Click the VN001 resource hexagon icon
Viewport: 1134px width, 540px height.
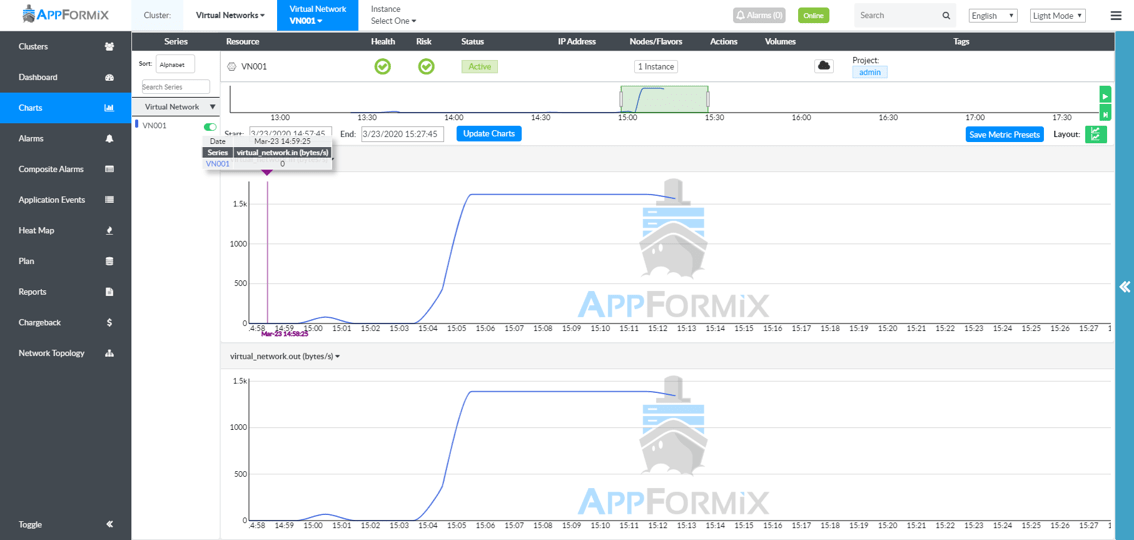point(231,67)
